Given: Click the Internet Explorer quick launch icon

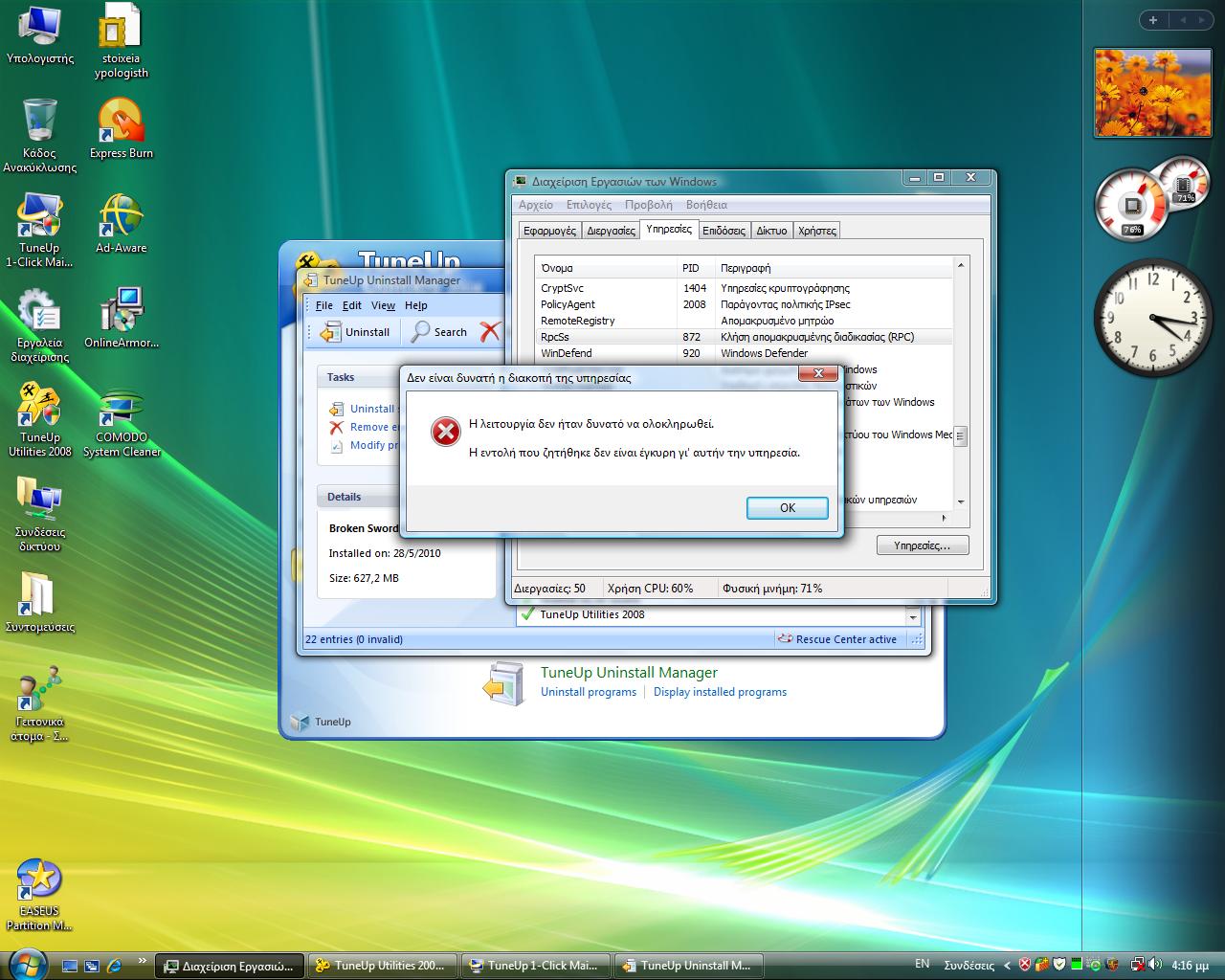Looking at the screenshot, I should click(115, 965).
